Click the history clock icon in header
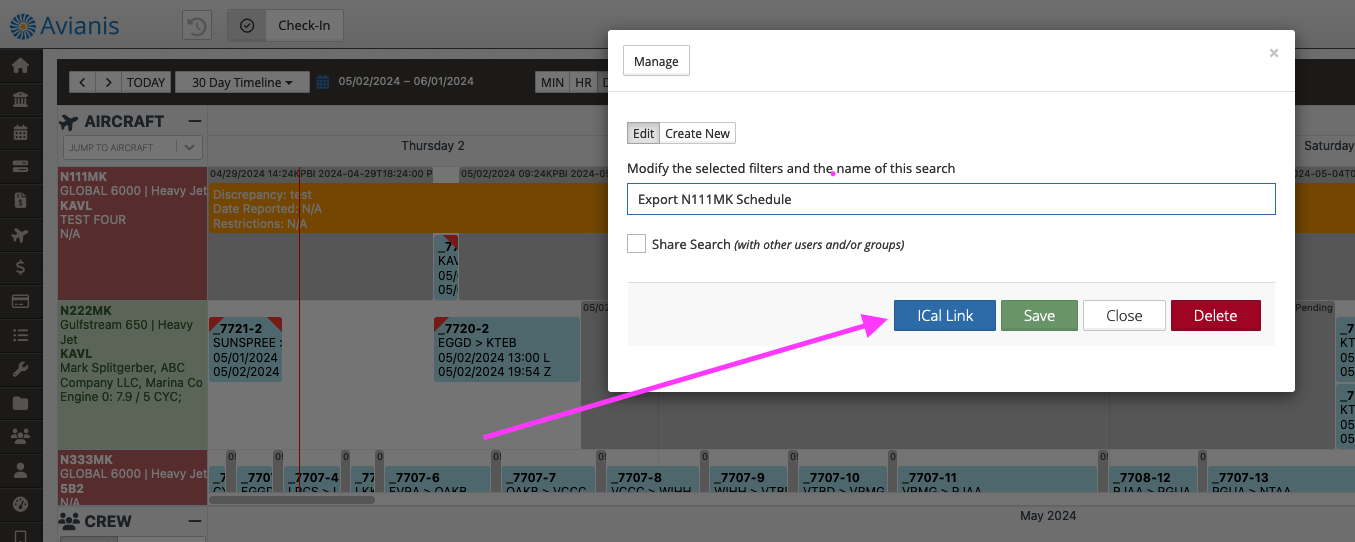The width and height of the screenshot is (1355, 542). coord(196,25)
